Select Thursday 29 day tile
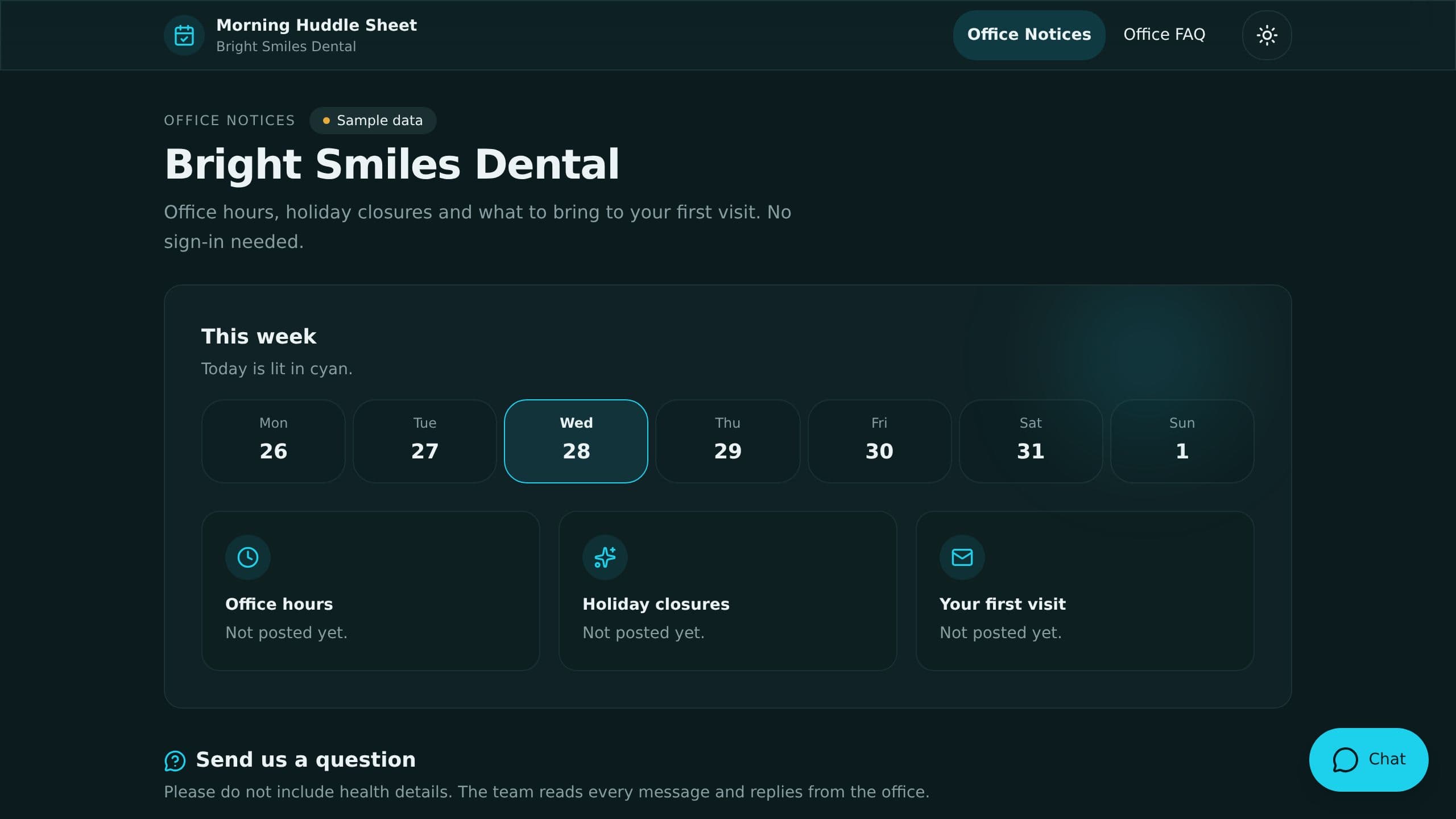The image size is (1456, 819). [727, 441]
